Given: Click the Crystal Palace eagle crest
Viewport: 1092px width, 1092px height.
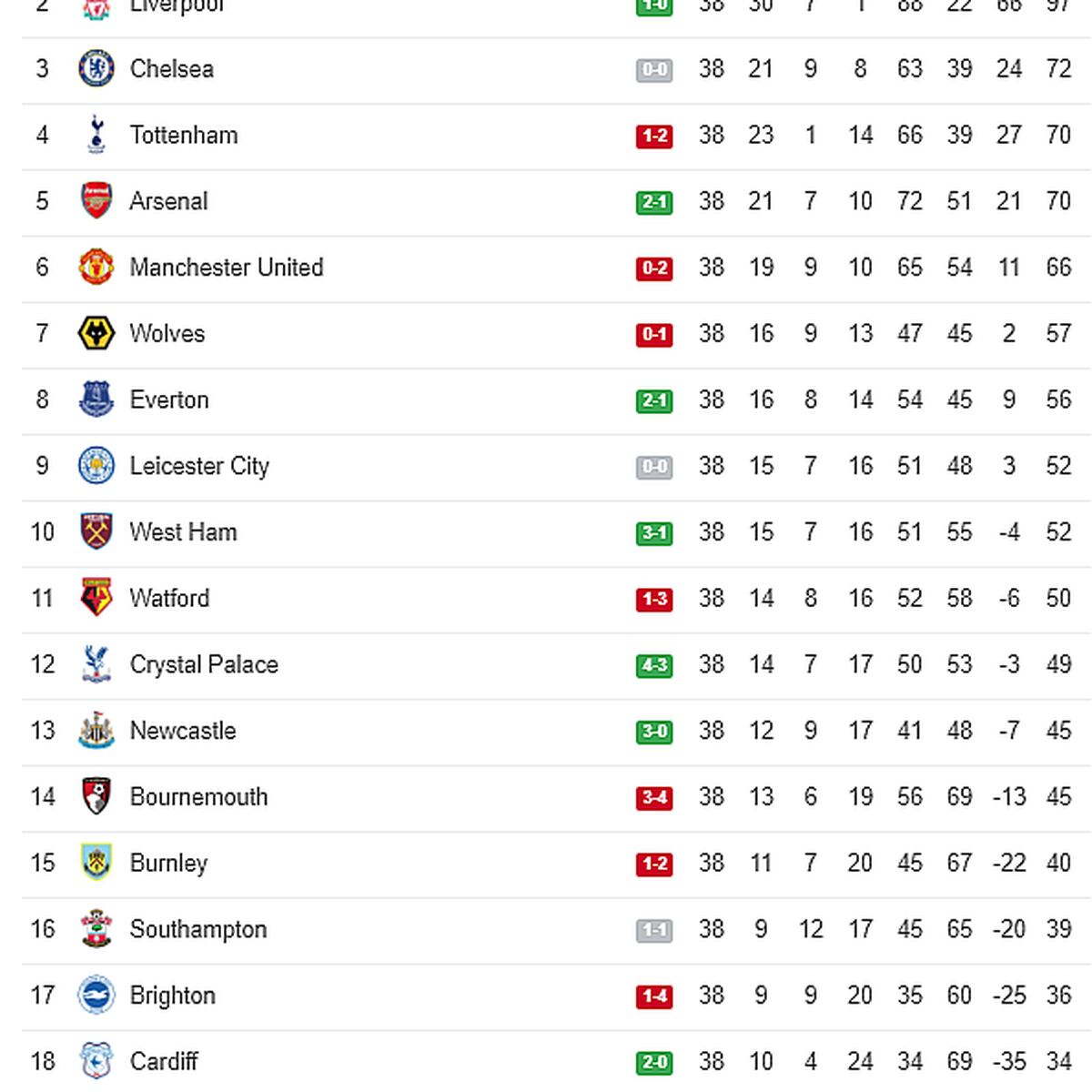Looking at the screenshot, I should (x=96, y=664).
